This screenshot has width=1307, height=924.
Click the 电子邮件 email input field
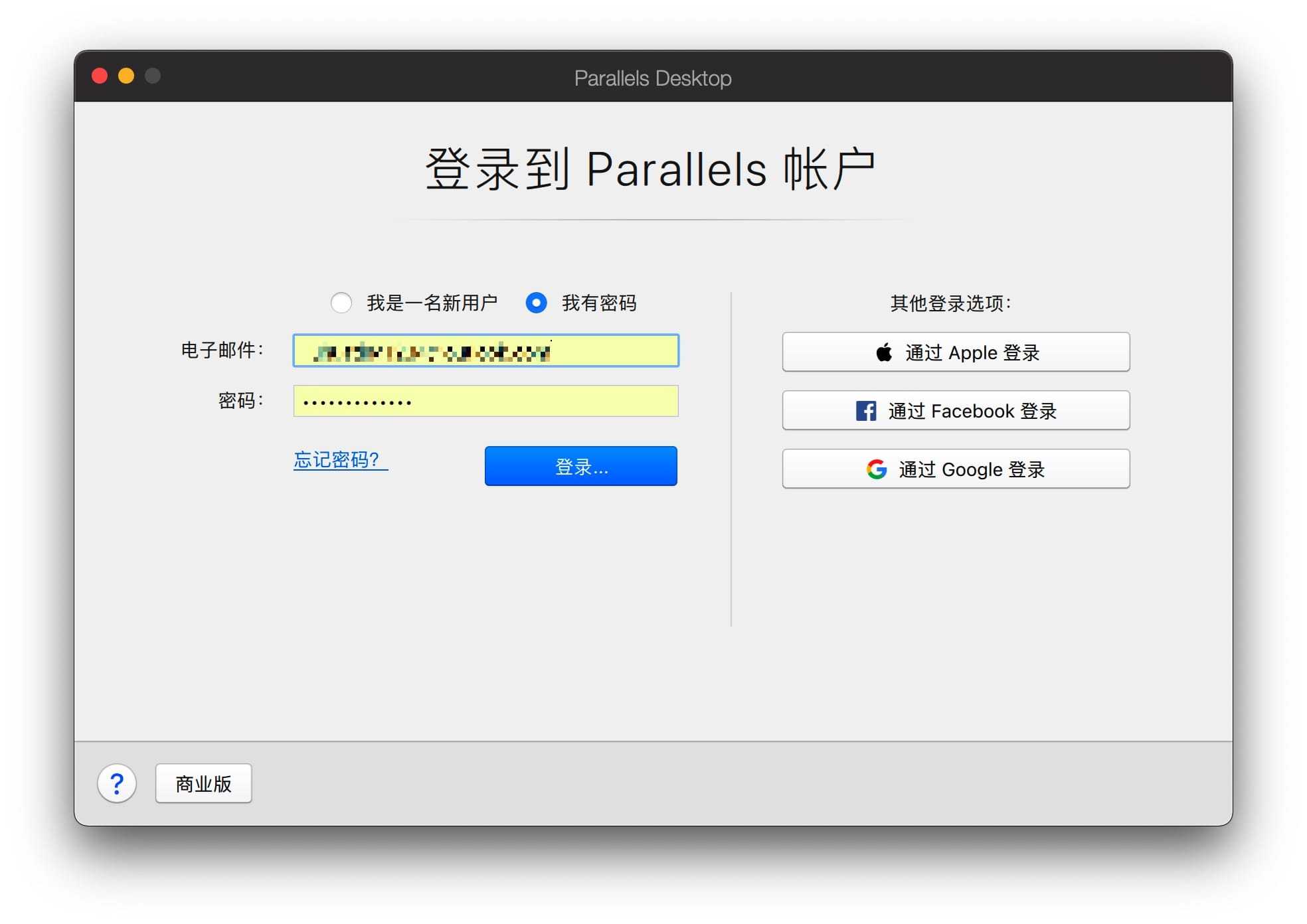coord(485,350)
